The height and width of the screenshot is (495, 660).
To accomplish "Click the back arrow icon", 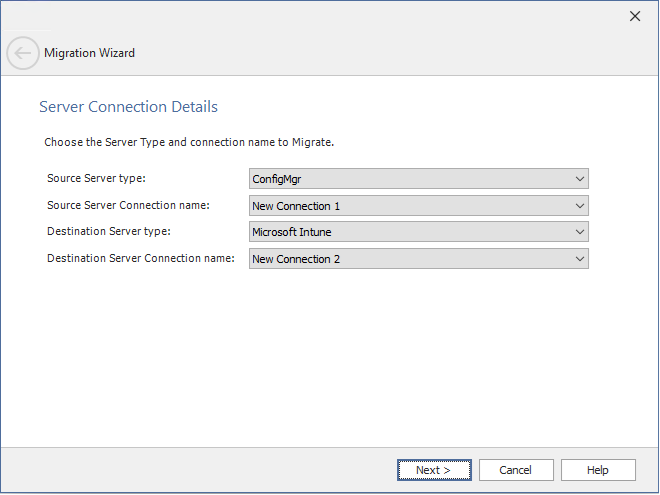I will pyautogui.click(x=23, y=53).
